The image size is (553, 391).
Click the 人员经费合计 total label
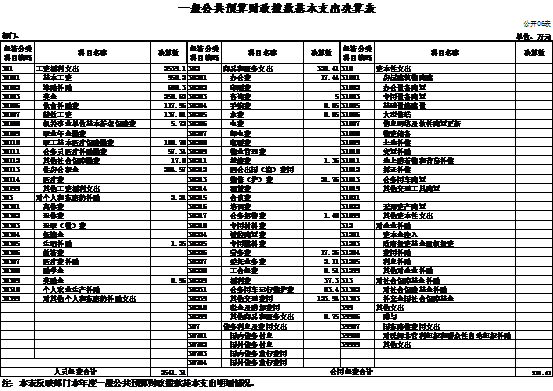point(75,372)
